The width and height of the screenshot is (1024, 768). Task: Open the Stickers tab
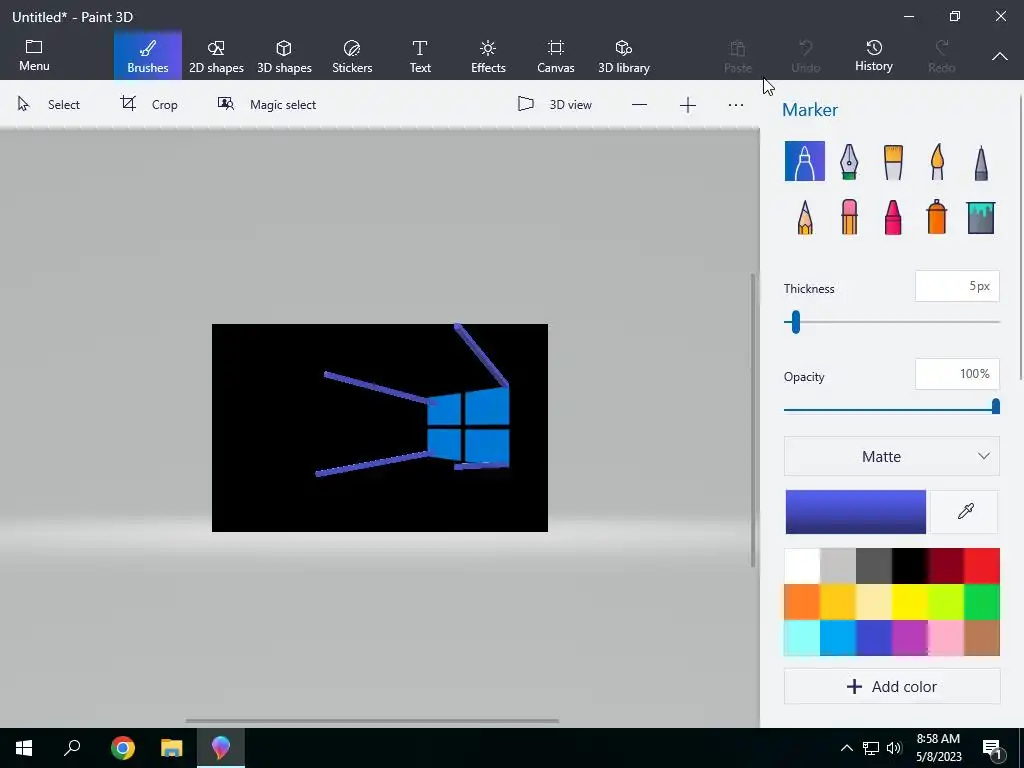coord(352,56)
